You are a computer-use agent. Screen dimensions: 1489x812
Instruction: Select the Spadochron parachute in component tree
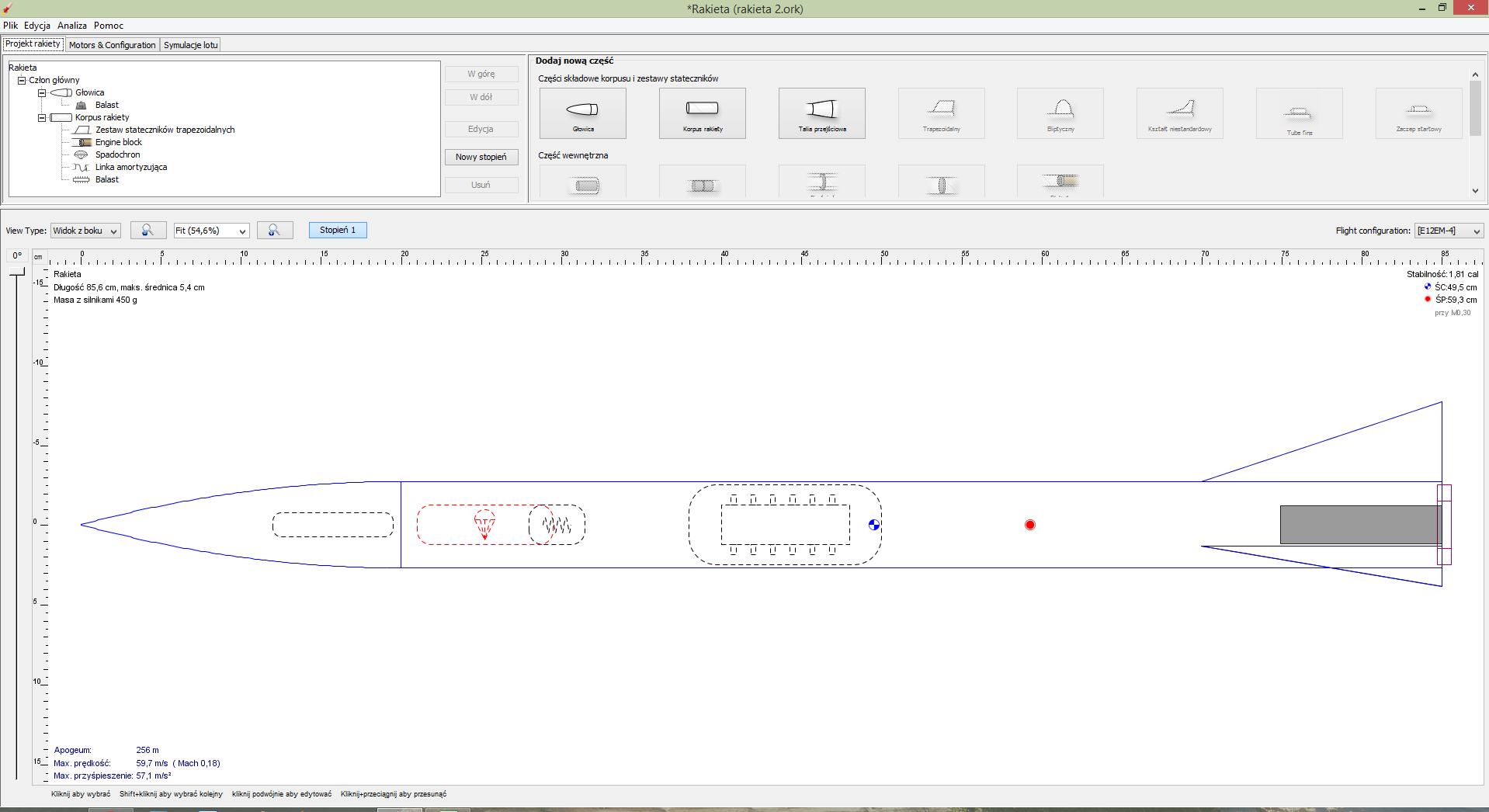coord(117,154)
